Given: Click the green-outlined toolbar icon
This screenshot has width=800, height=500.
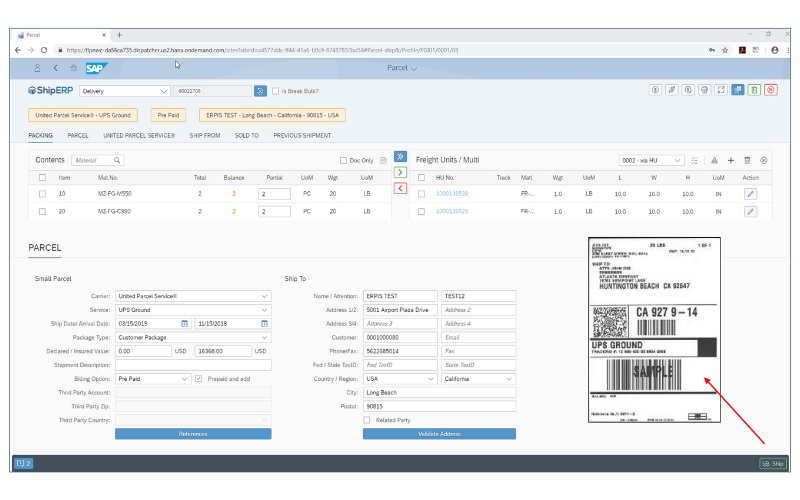Looking at the screenshot, I should click(754, 90).
